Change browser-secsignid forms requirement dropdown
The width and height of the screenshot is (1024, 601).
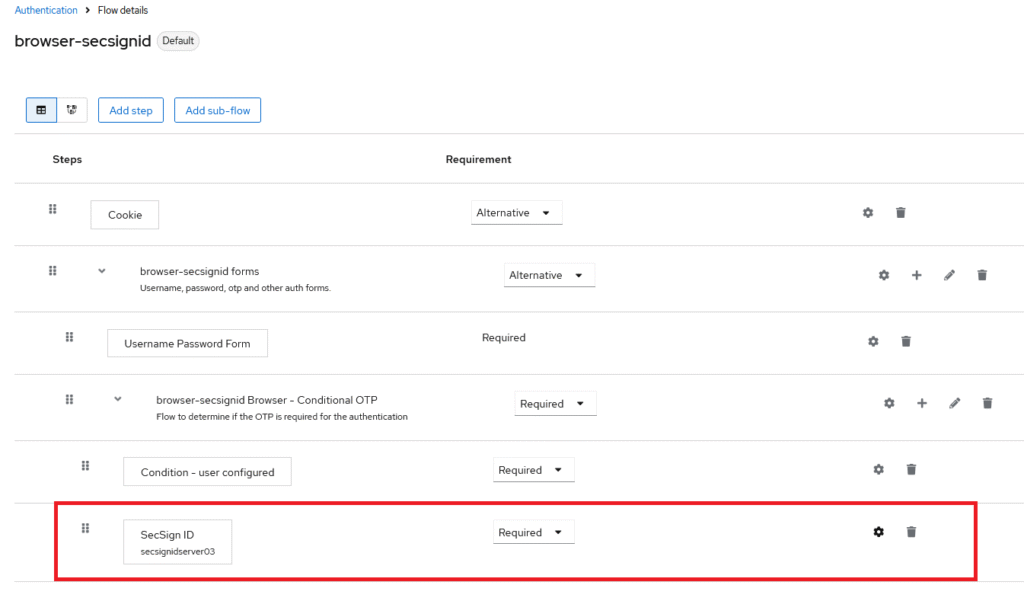(549, 275)
